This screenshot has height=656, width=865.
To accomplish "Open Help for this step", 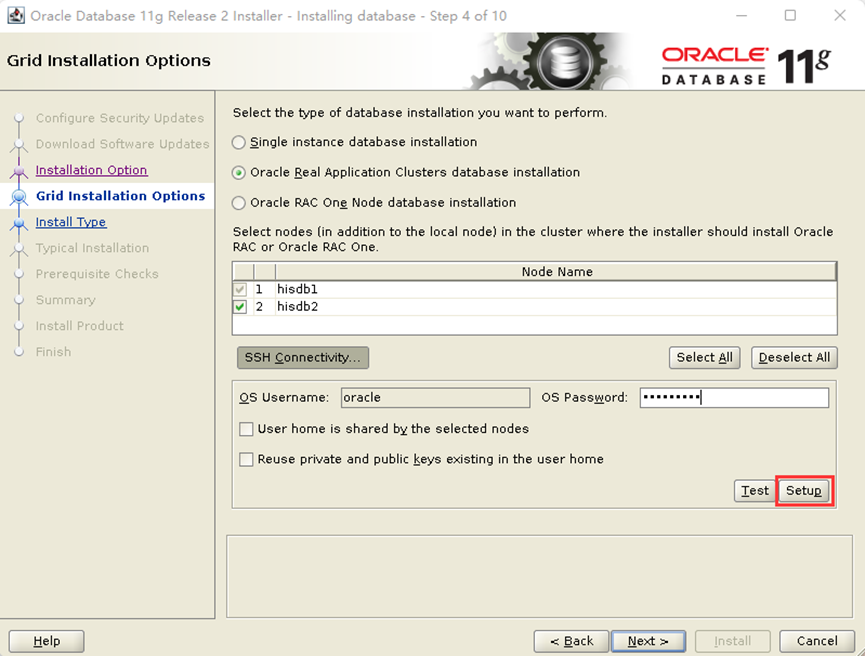I will point(46,641).
